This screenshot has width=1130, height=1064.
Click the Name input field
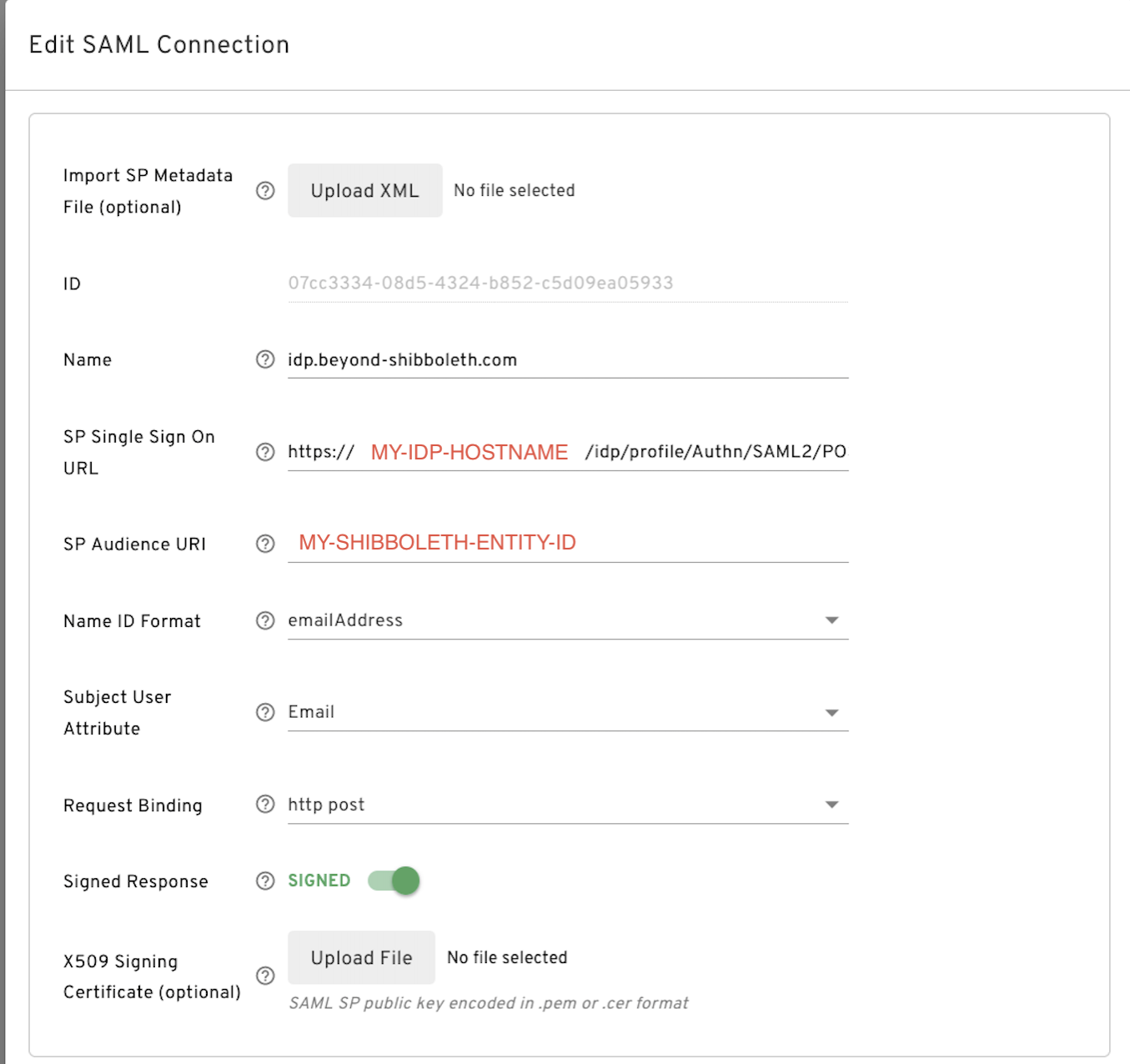pos(567,360)
